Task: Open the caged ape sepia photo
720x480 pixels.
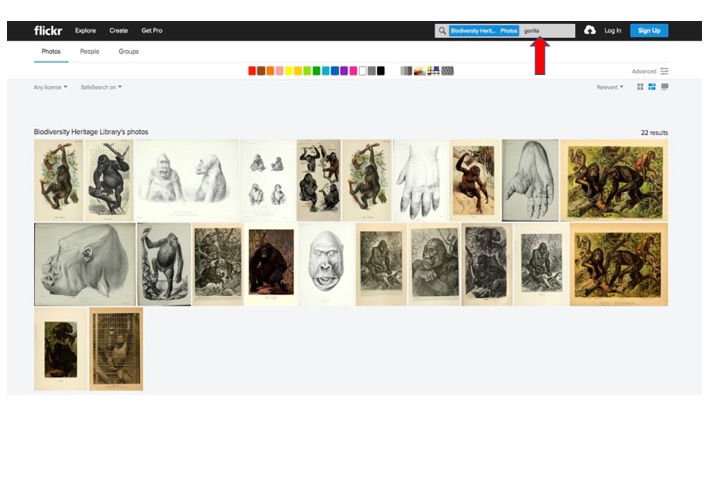Action: pyautogui.click(x=116, y=349)
